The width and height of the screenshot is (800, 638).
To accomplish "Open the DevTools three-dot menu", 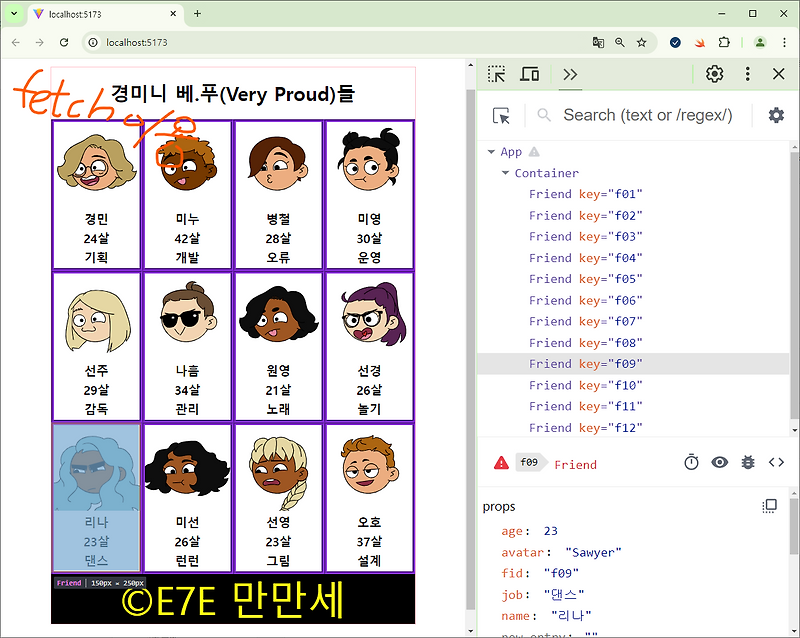I will click(x=747, y=74).
